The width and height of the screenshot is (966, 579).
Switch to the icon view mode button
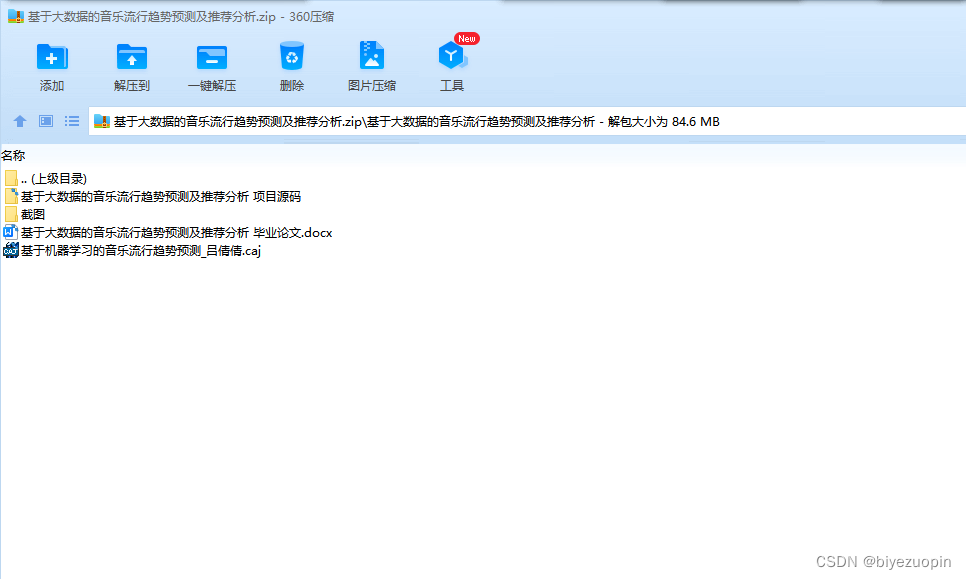46,121
